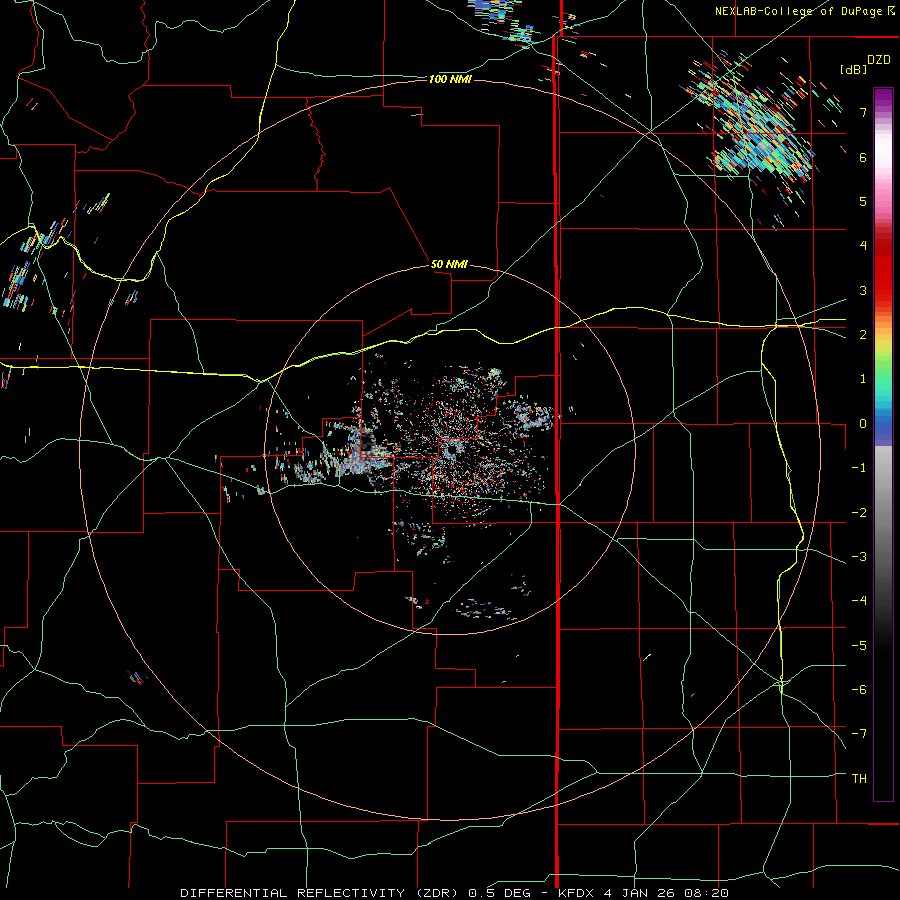Click the -2 value on the scale

click(x=859, y=513)
